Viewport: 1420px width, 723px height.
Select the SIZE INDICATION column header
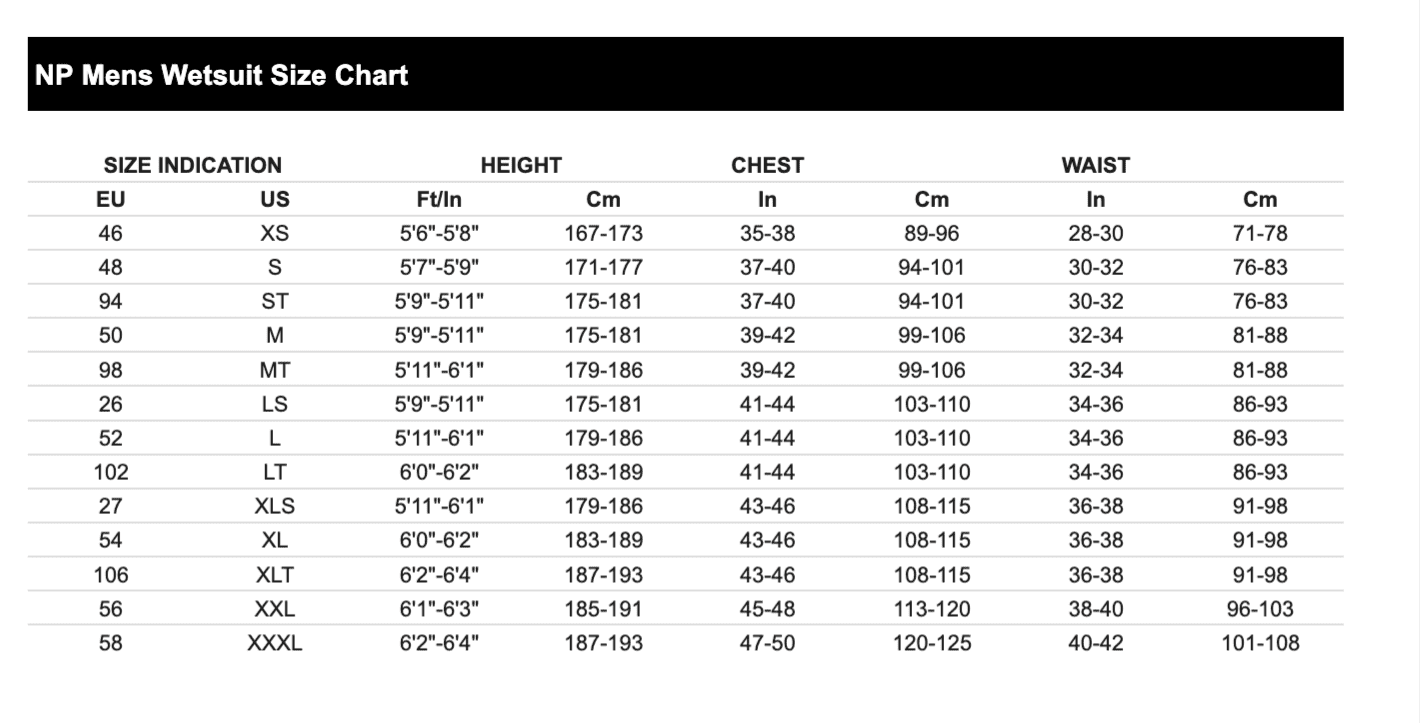coord(193,165)
